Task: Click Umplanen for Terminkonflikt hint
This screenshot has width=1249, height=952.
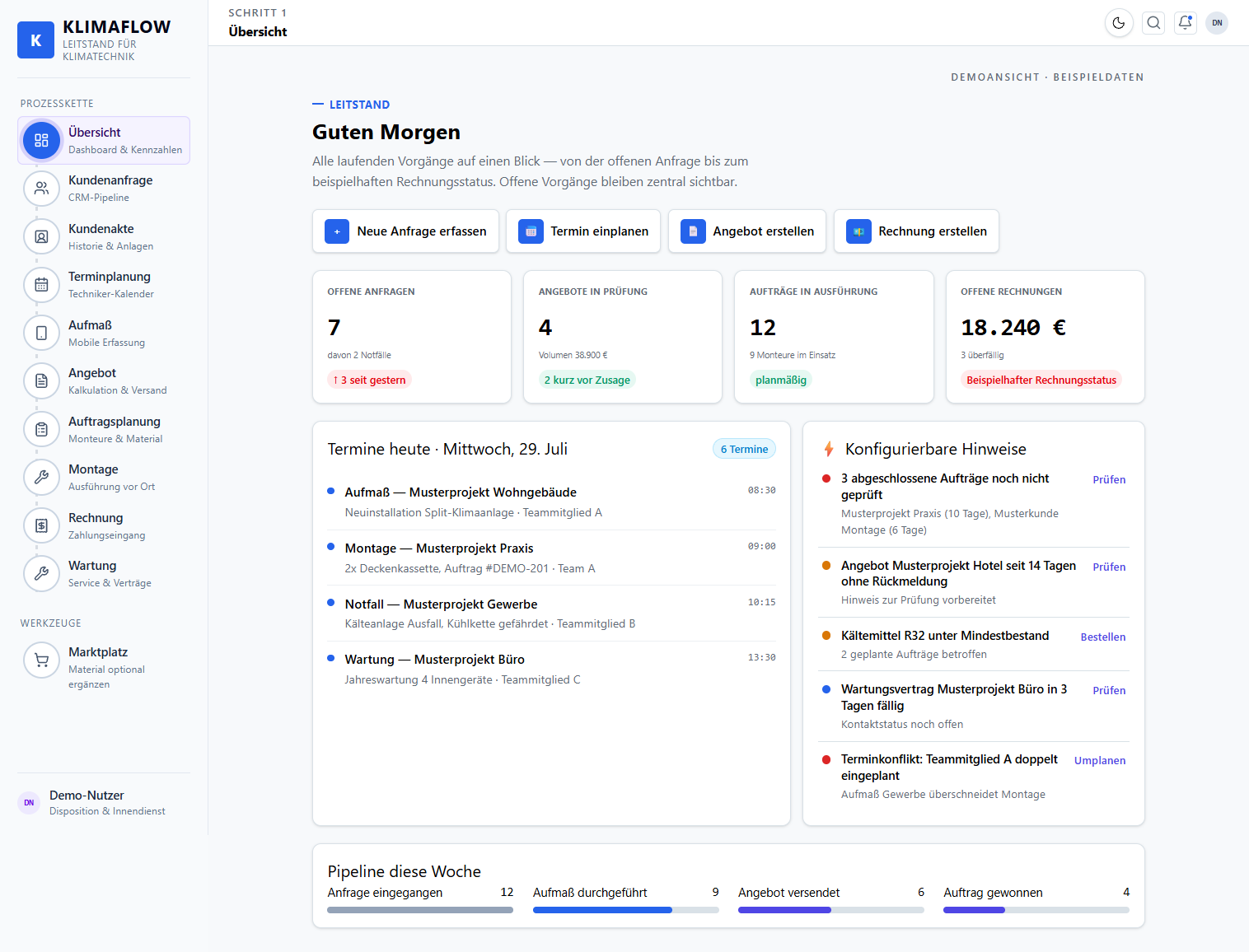Action: coord(1100,760)
